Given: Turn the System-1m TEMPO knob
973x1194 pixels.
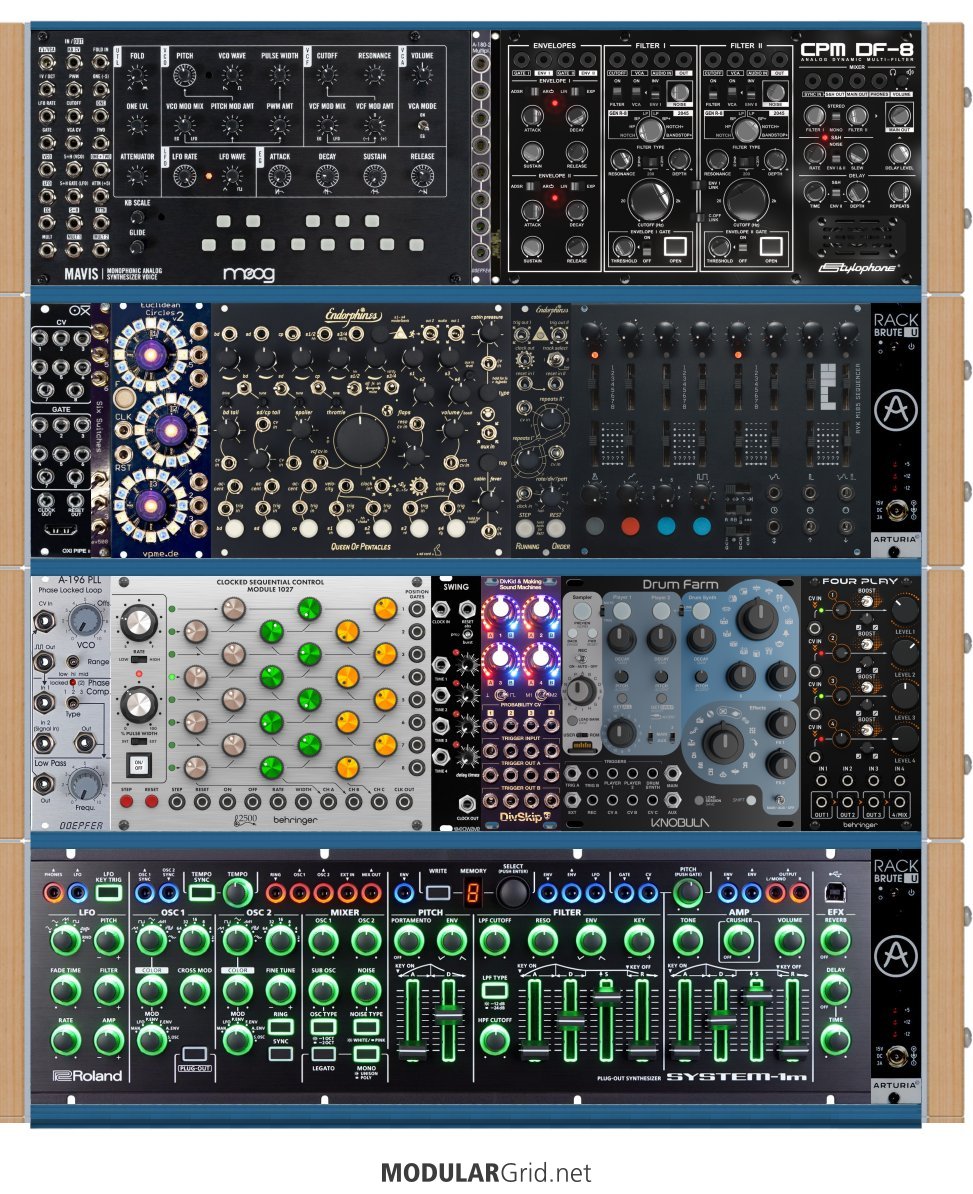Looking at the screenshot, I should (237, 892).
